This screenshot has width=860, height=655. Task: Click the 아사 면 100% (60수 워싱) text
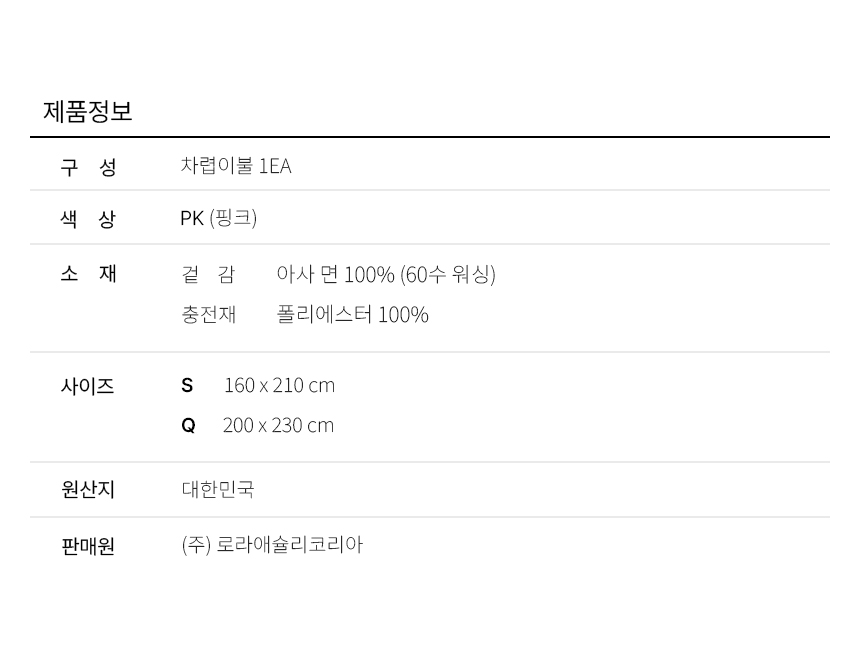[385, 274]
